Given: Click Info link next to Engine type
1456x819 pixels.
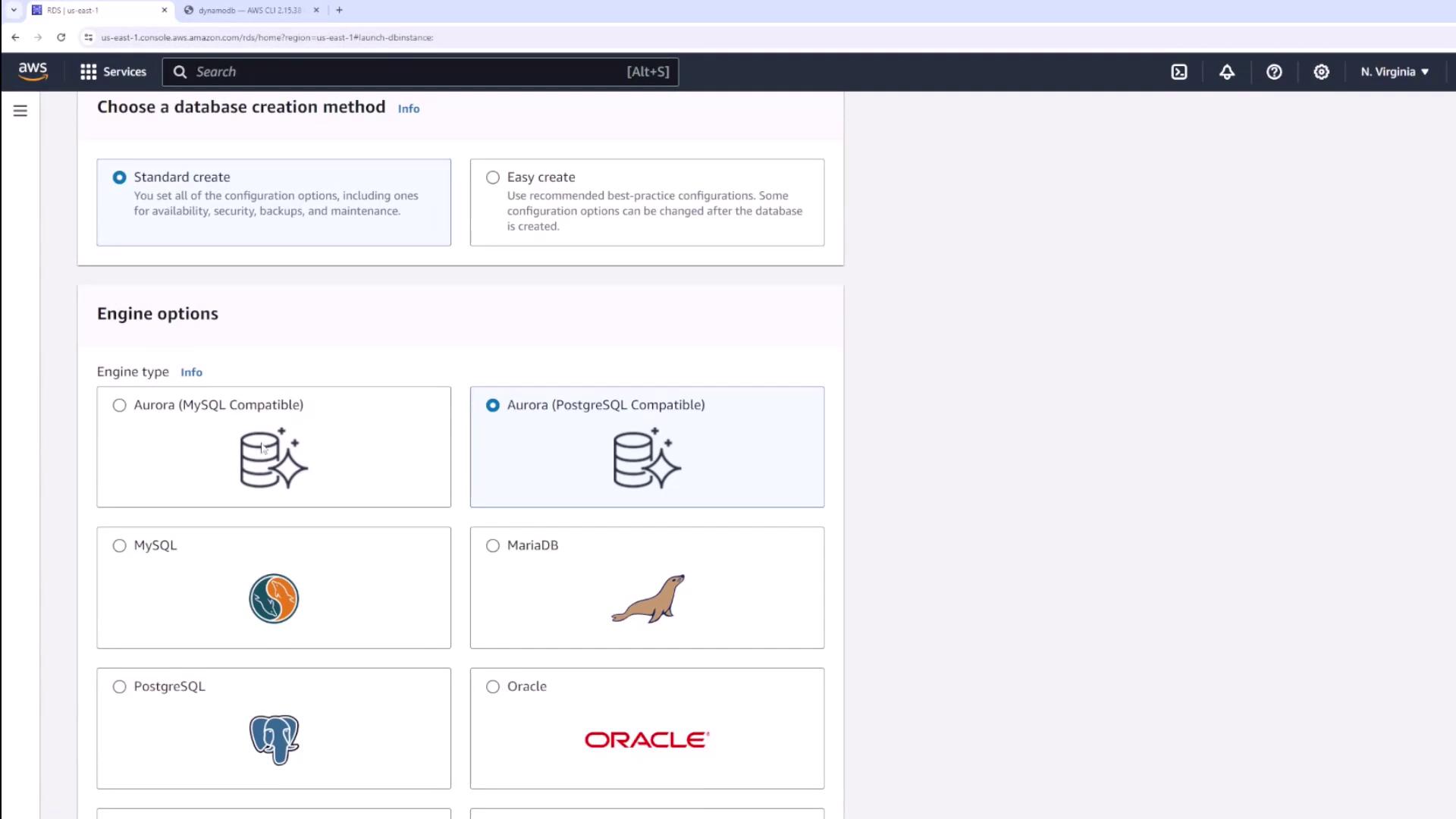Looking at the screenshot, I should (191, 372).
